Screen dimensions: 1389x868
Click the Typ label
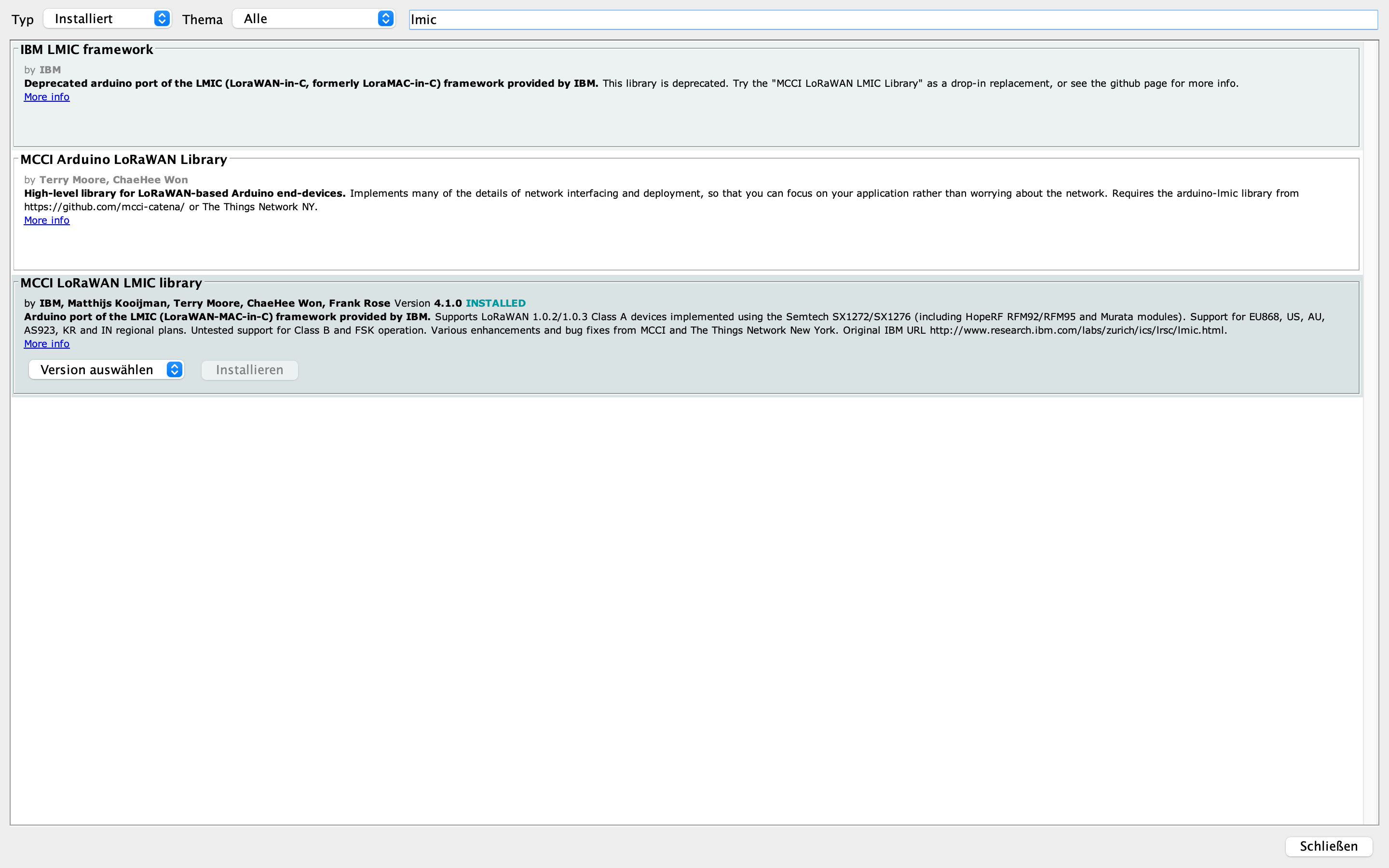pos(22,20)
